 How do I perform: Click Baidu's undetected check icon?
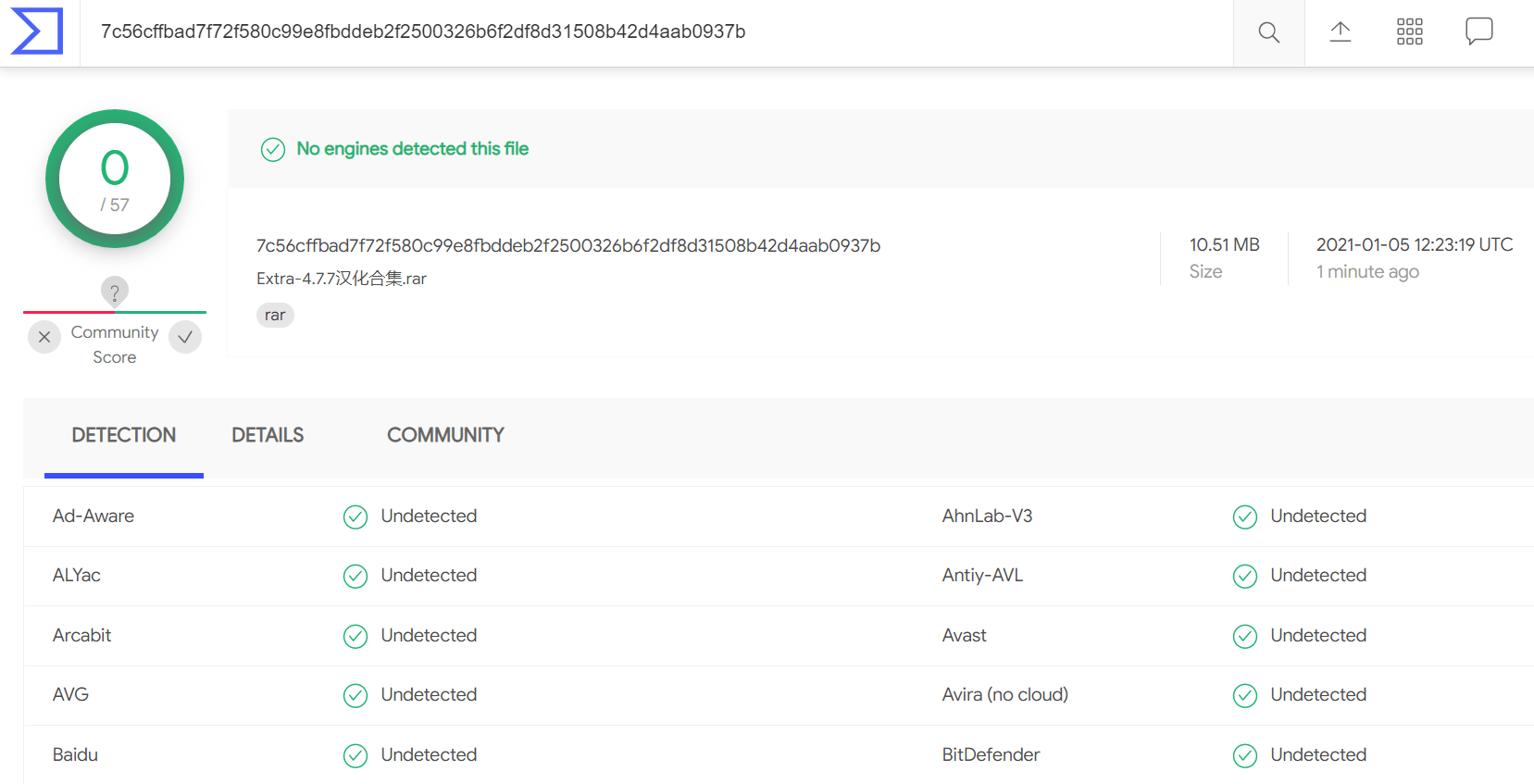click(355, 755)
